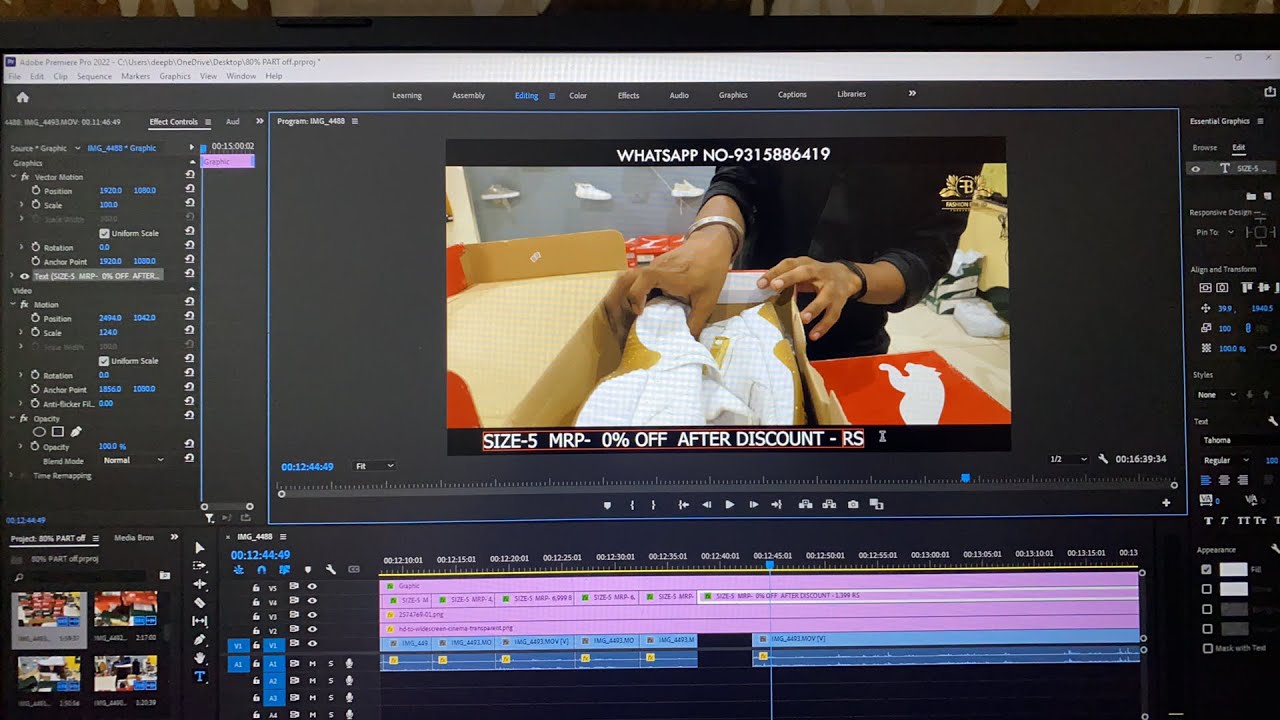Select the Ripple Edit tool
1280x720 pixels.
coord(199,584)
